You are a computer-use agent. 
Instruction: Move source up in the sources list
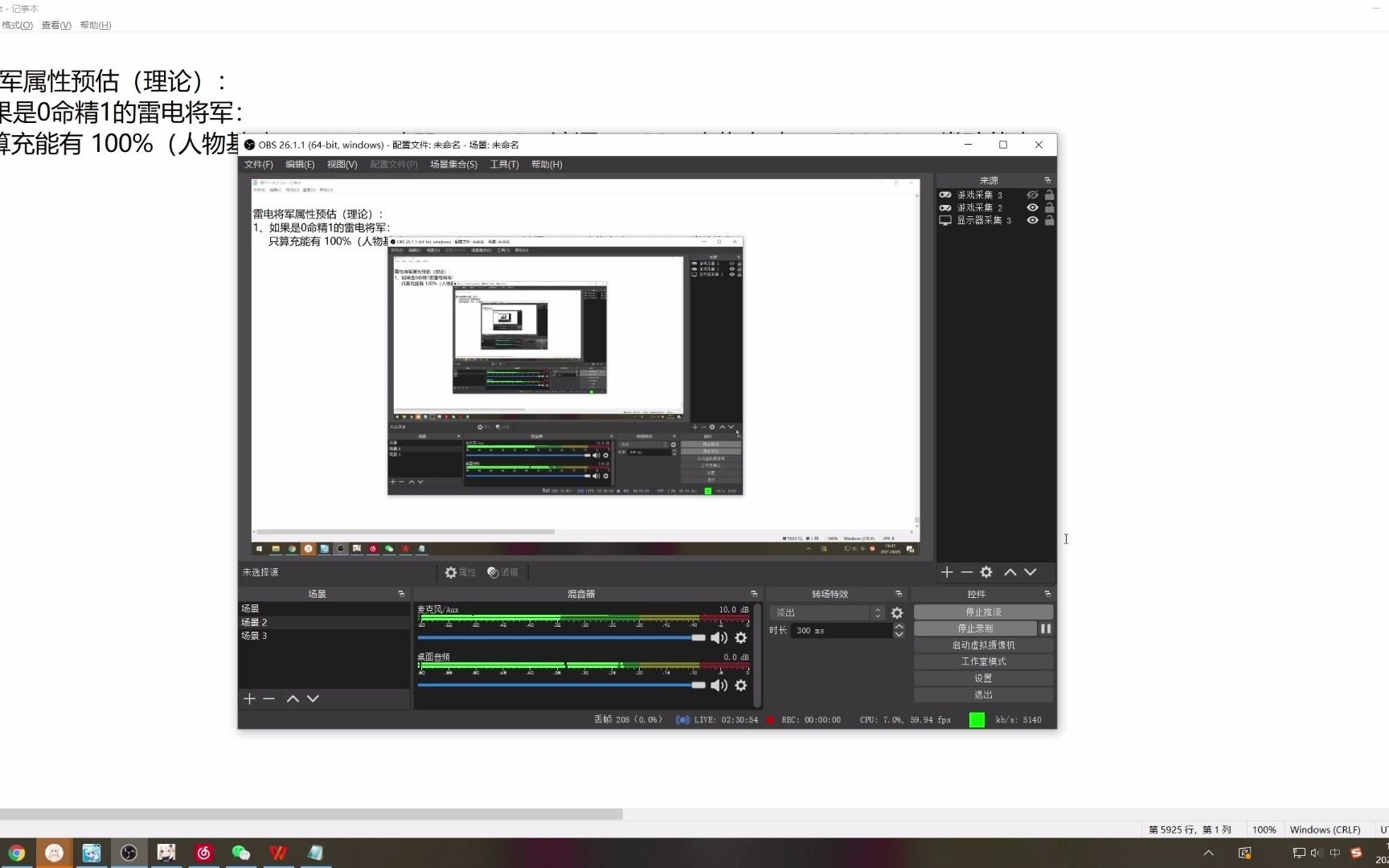[1010, 572]
